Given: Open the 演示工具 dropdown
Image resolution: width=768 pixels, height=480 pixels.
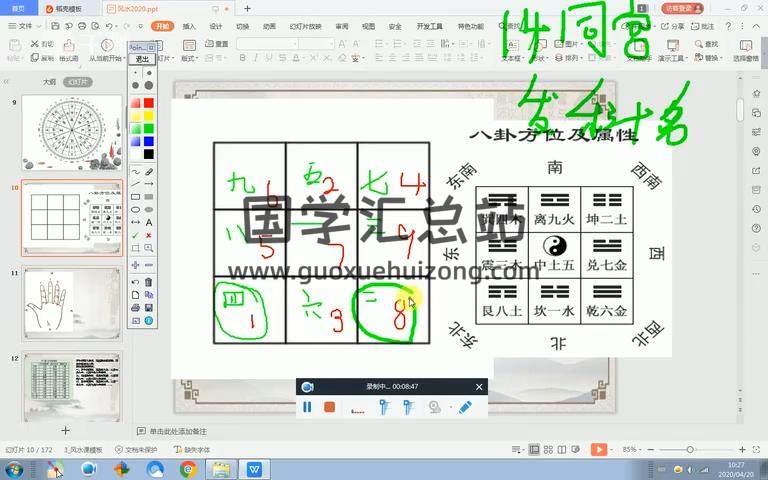Looking at the screenshot, I should pyautogui.click(x=672, y=58).
